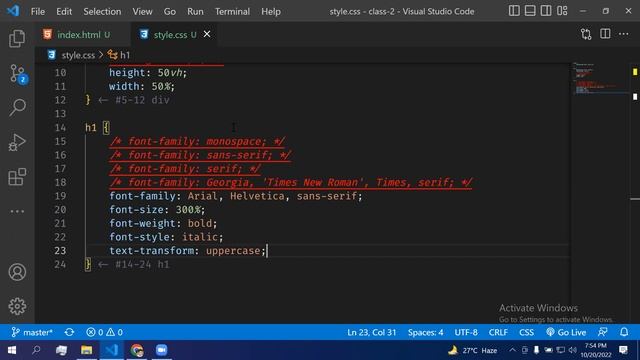Click the VS Code logo icon
This screenshot has width=640, height=360.
[x=13, y=11]
